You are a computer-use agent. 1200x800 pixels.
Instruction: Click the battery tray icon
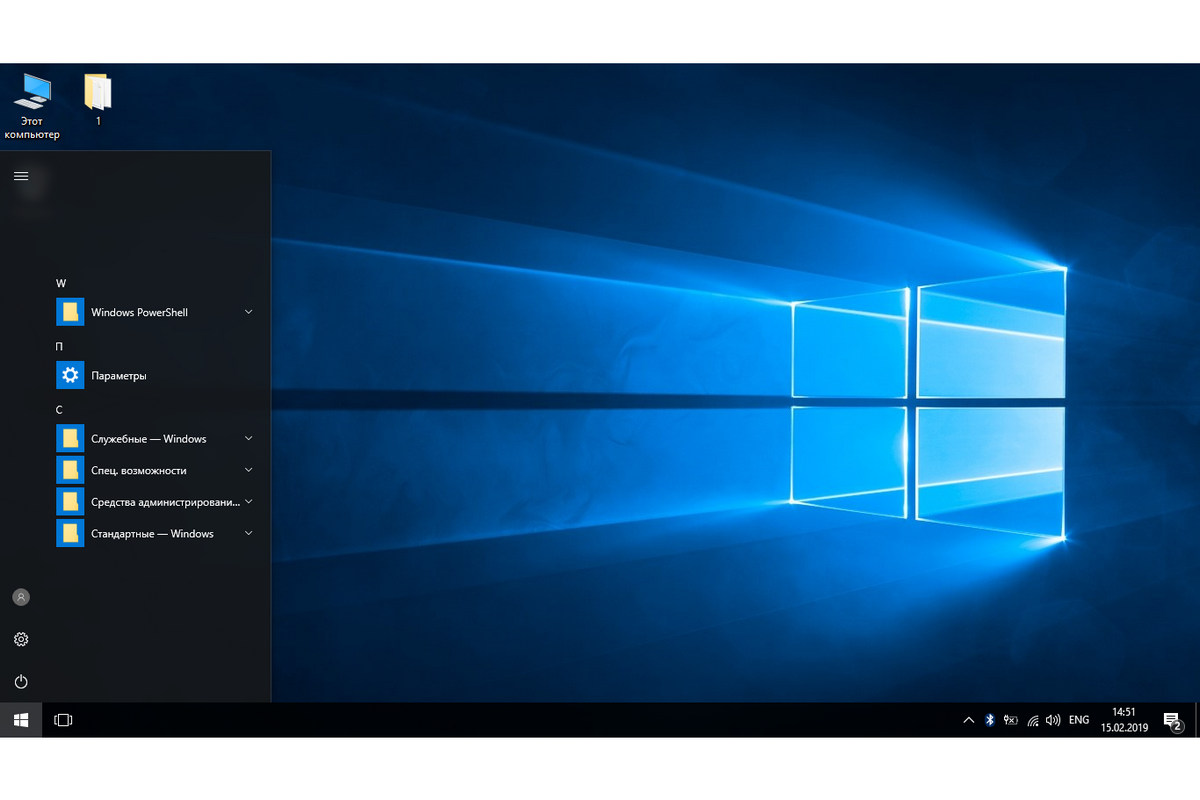tap(1011, 720)
